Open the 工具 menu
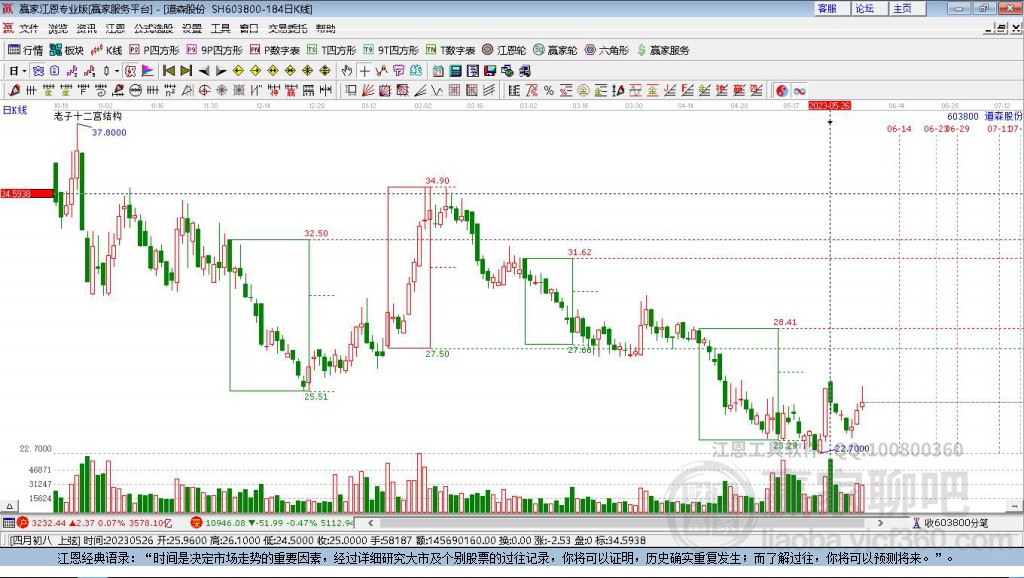The image size is (1024, 578). click(x=221, y=28)
